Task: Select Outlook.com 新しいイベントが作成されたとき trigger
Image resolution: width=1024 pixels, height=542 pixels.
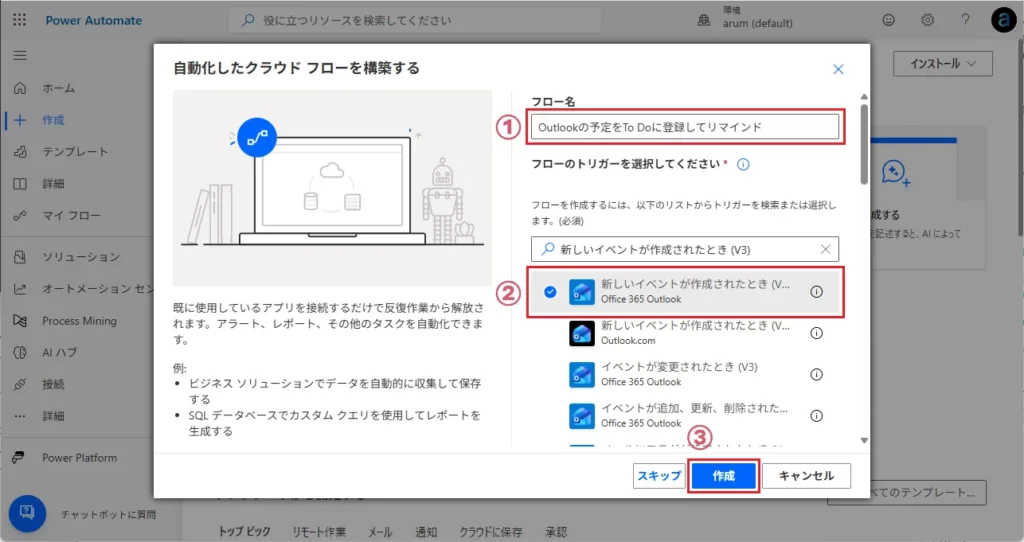Action: click(x=686, y=333)
